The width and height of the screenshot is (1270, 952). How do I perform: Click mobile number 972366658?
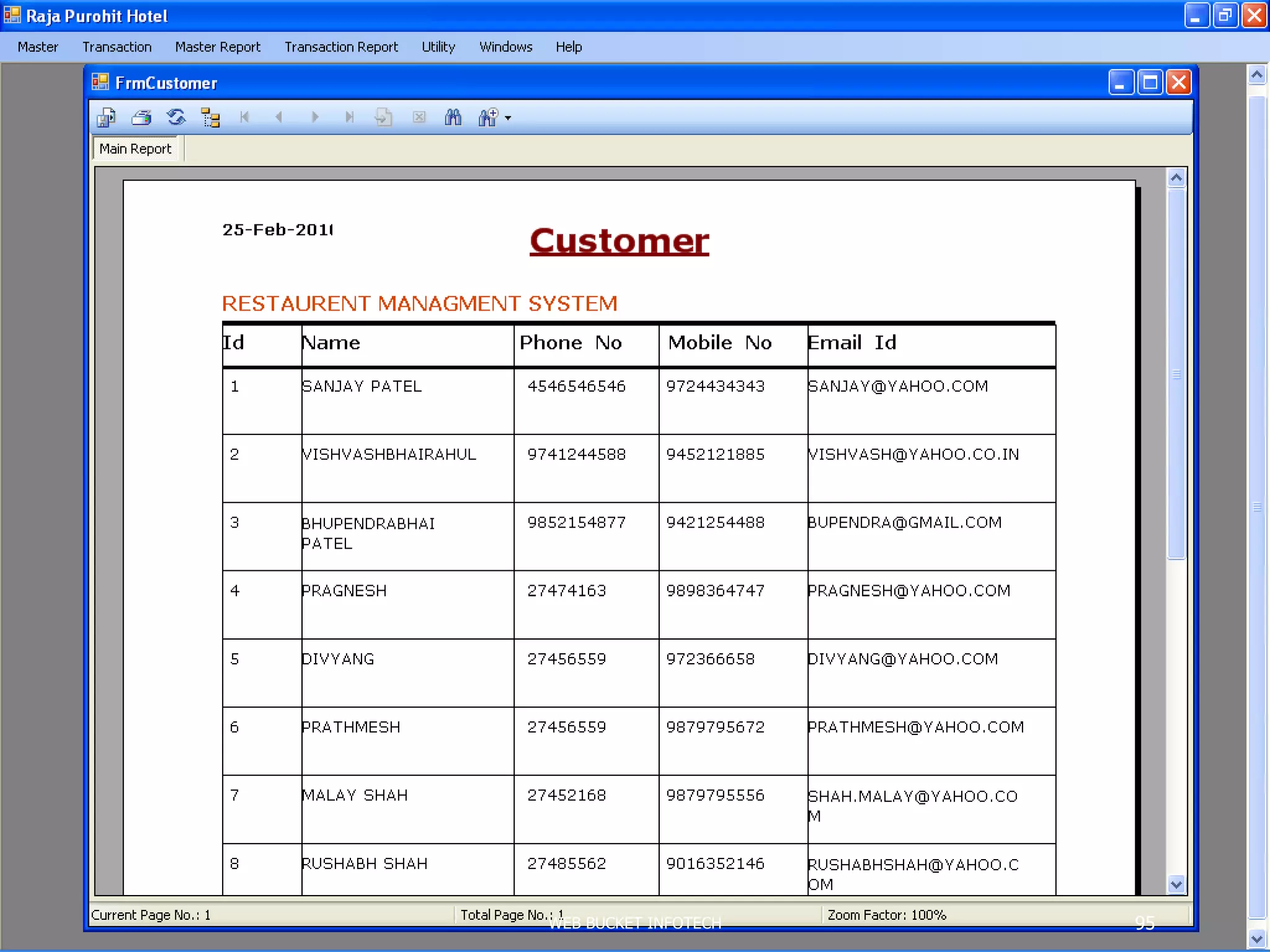(x=711, y=659)
